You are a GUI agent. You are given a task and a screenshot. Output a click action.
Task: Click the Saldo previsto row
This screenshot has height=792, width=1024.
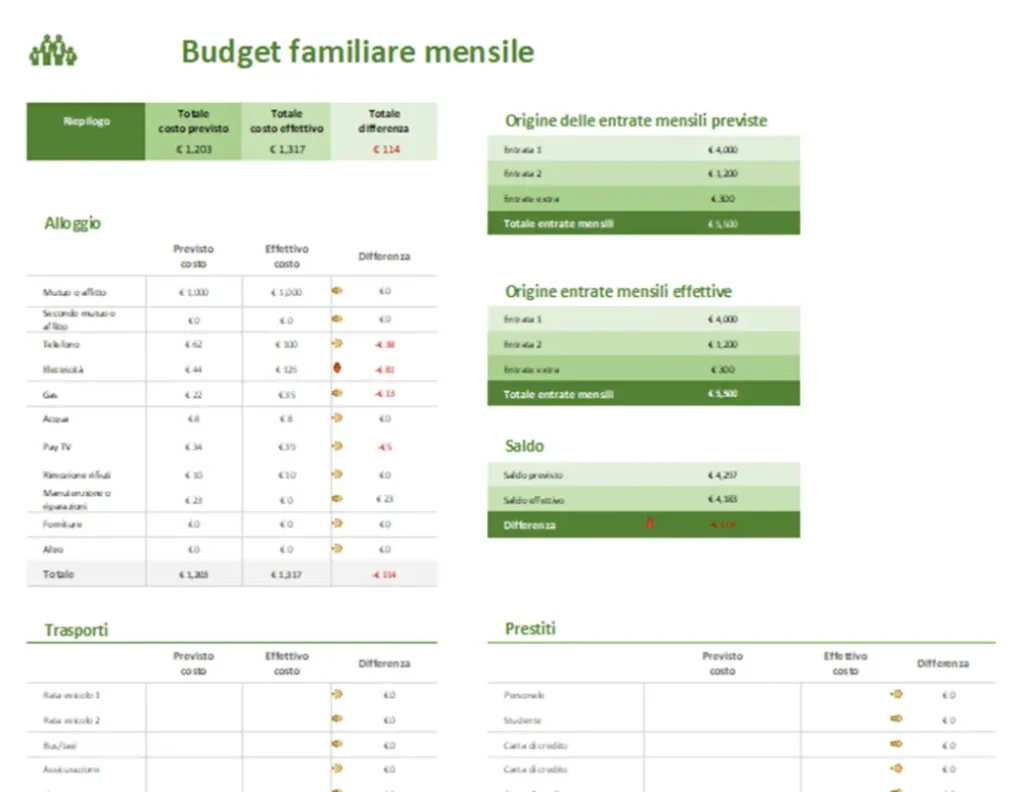[x=643, y=475]
